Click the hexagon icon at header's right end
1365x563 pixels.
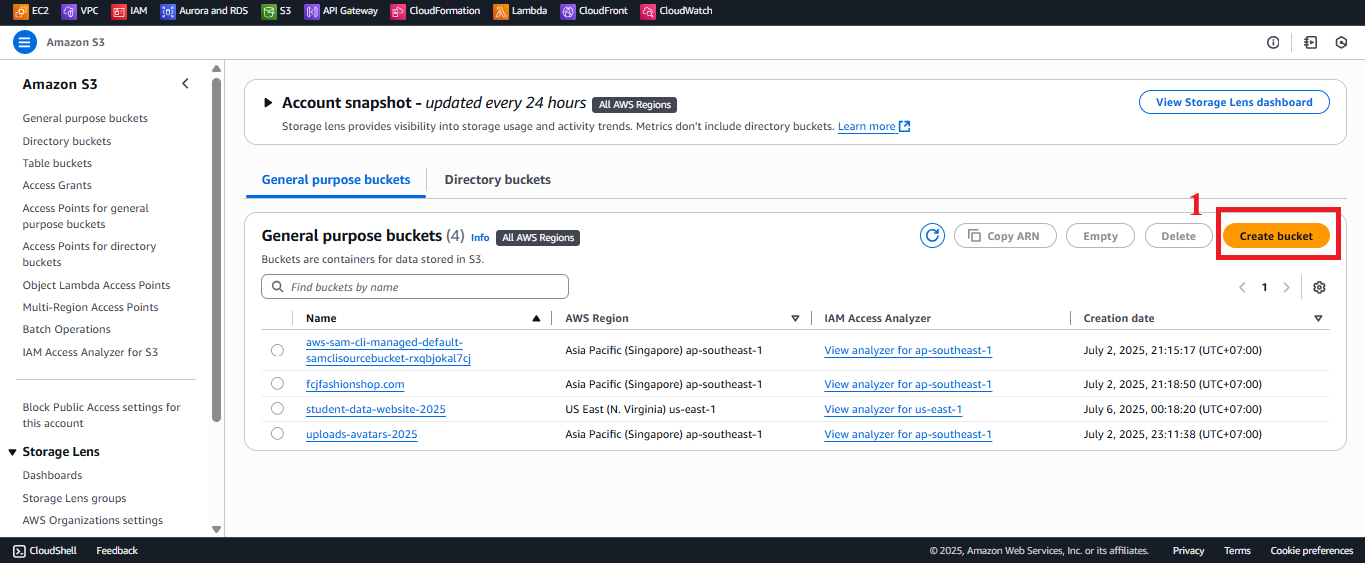click(1341, 42)
